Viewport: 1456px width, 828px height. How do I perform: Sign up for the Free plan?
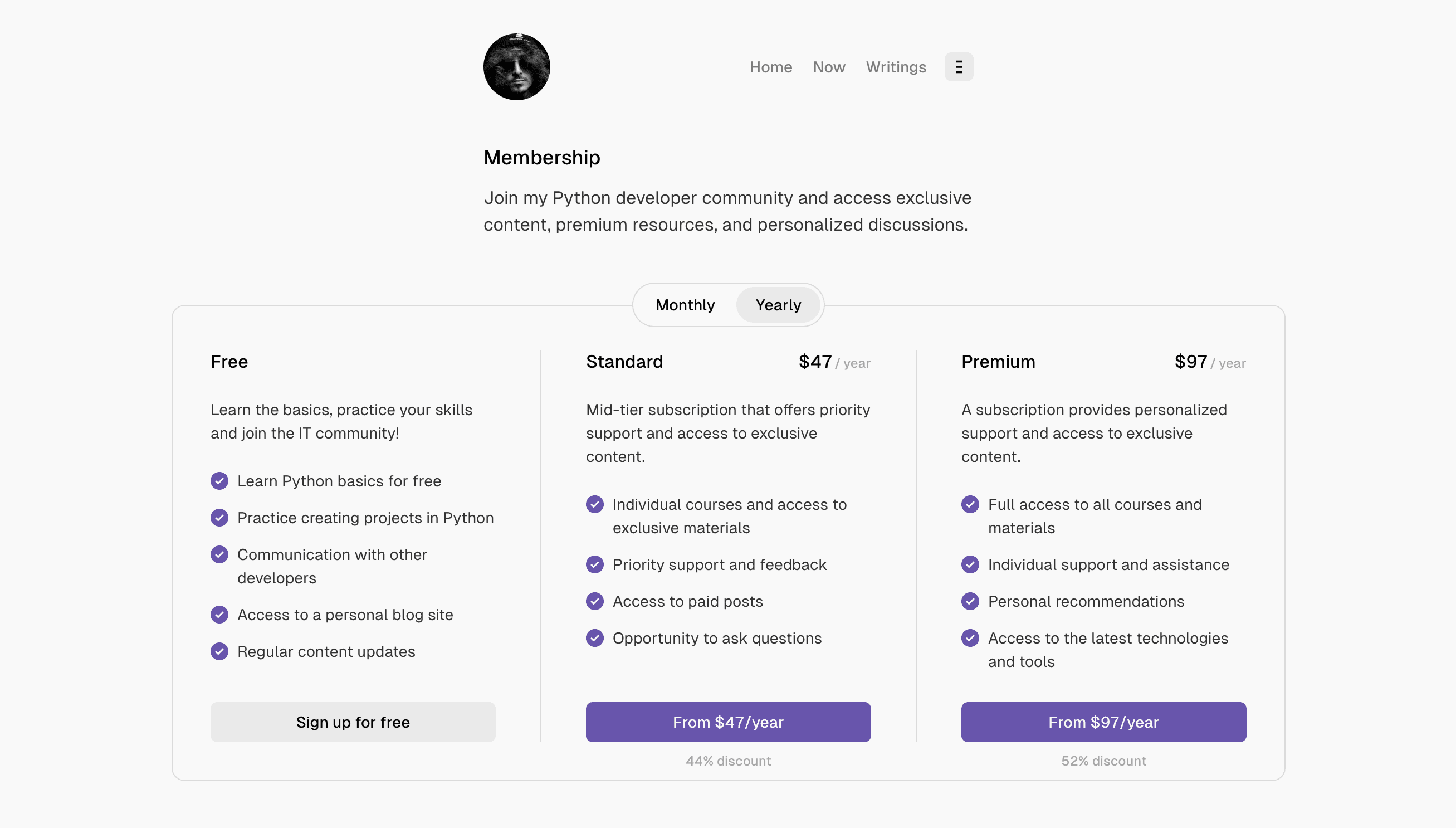(353, 722)
